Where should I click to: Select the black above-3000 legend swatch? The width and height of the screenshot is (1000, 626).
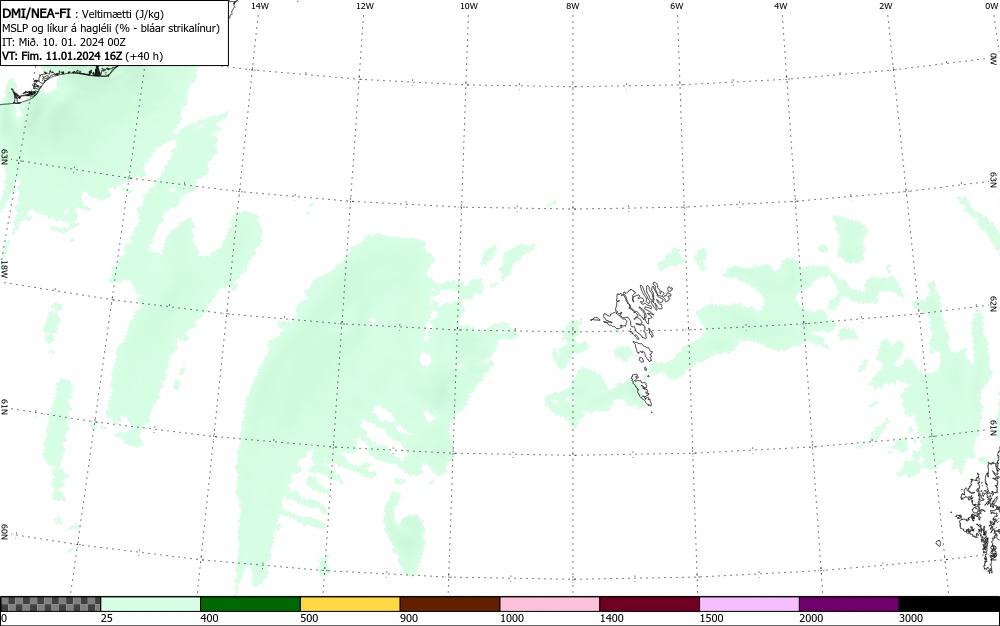[949, 604]
